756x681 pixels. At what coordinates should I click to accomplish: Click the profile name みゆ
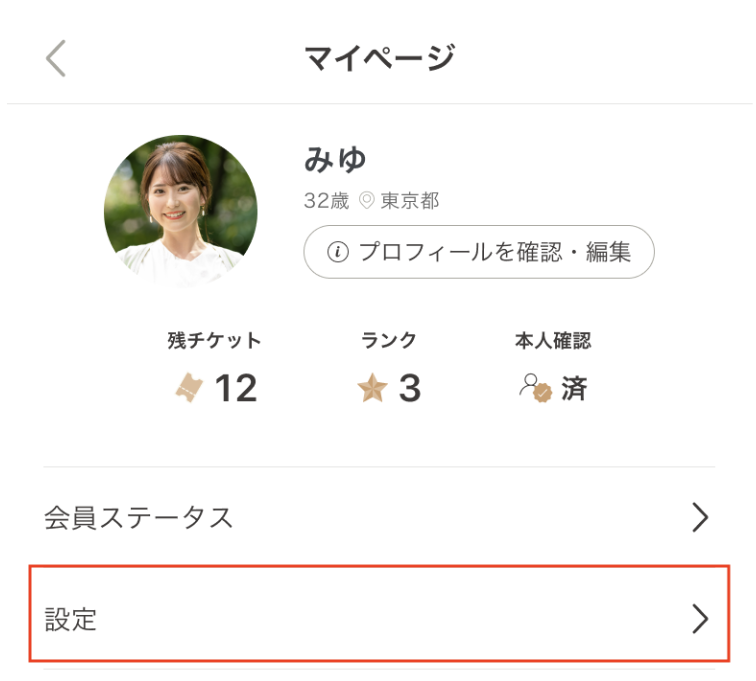(335, 160)
